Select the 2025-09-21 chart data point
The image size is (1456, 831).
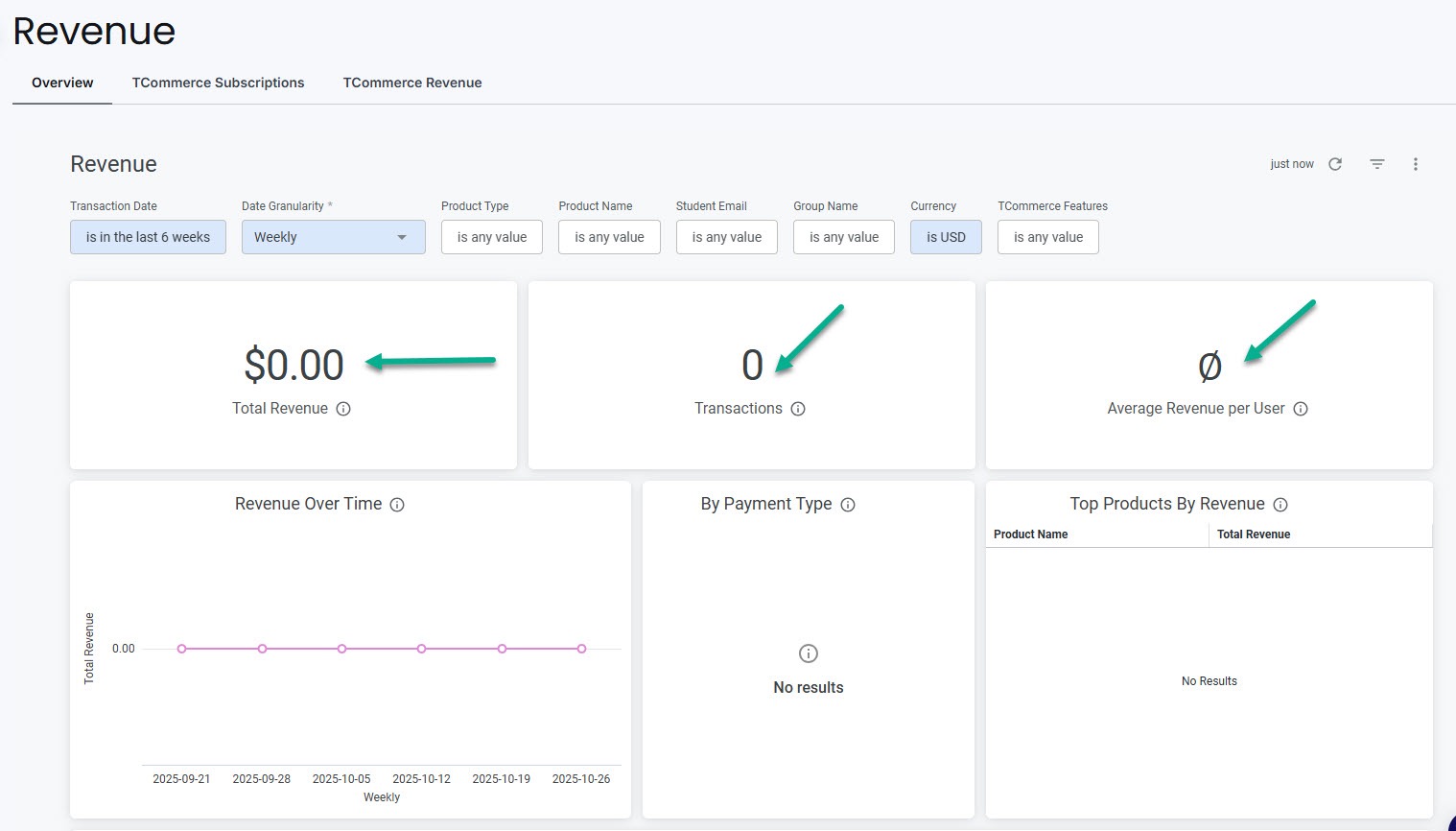[182, 649]
